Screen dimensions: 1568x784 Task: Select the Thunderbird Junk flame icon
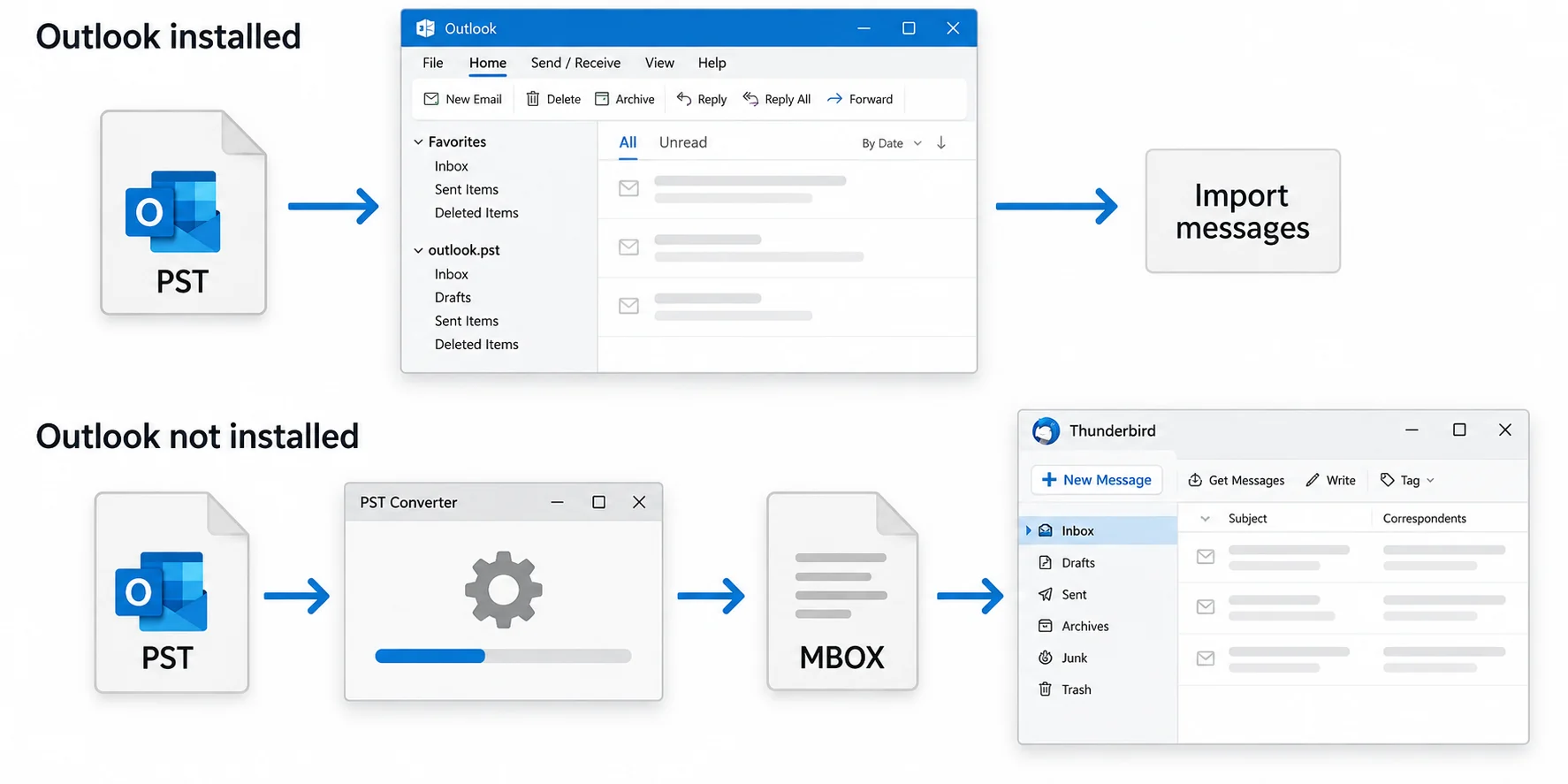(x=1046, y=658)
